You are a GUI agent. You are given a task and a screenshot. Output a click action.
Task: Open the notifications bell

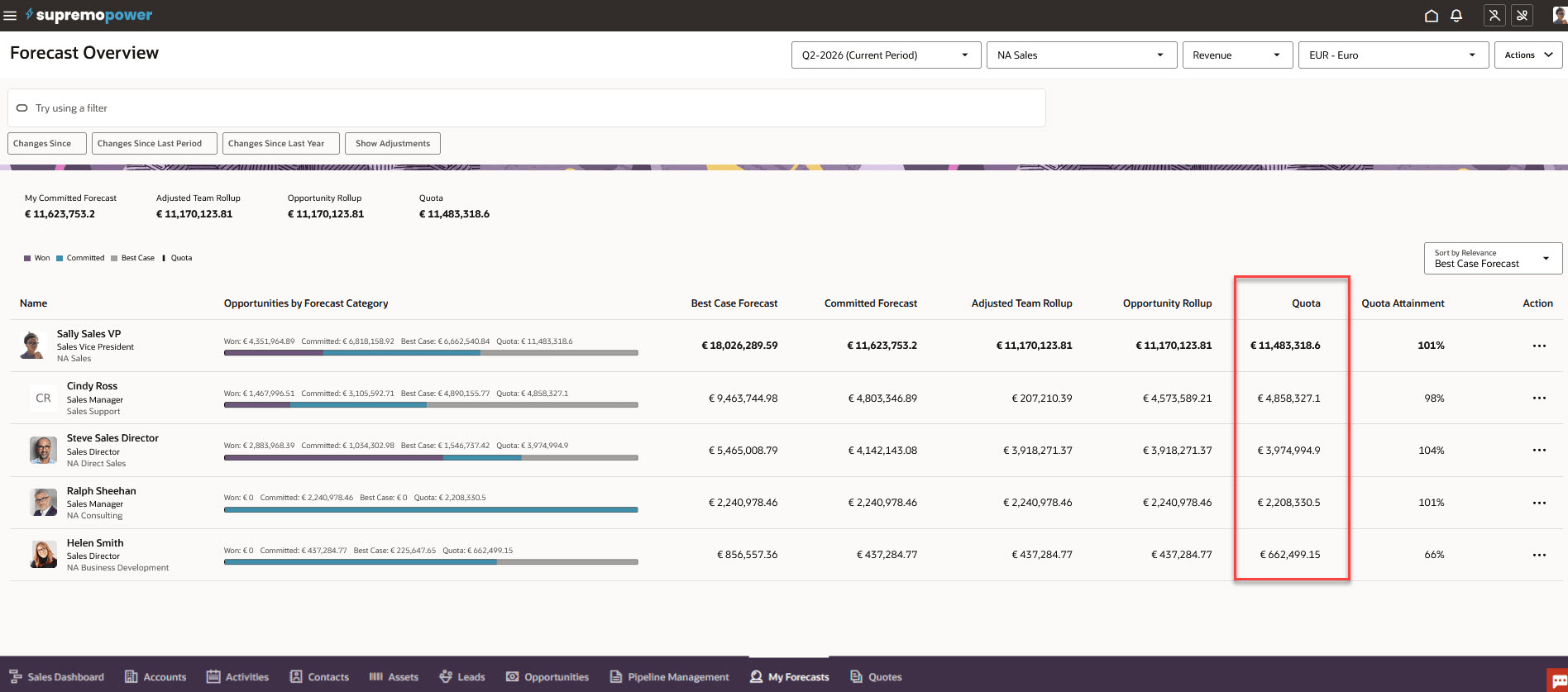pos(1456,16)
